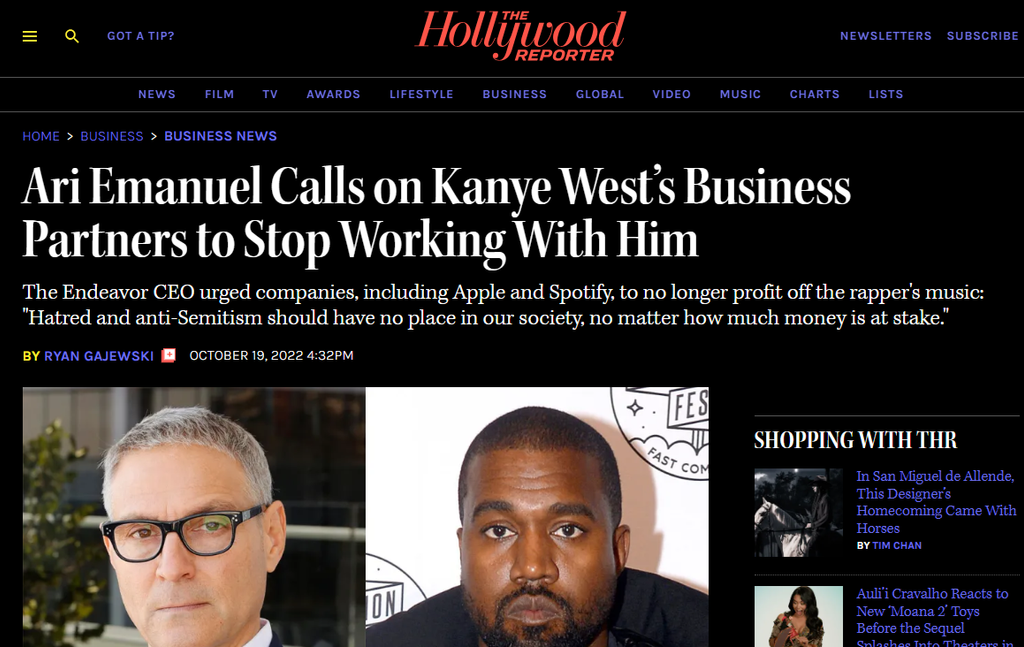The image size is (1024, 647).
Task: Open the Got a Tip link
Action: (x=141, y=36)
